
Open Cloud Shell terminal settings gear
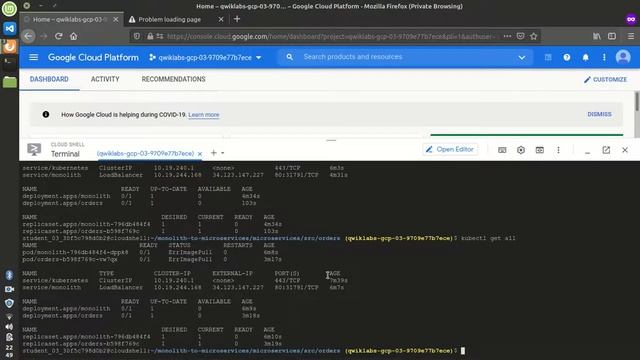pyautogui.click(x=521, y=150)
